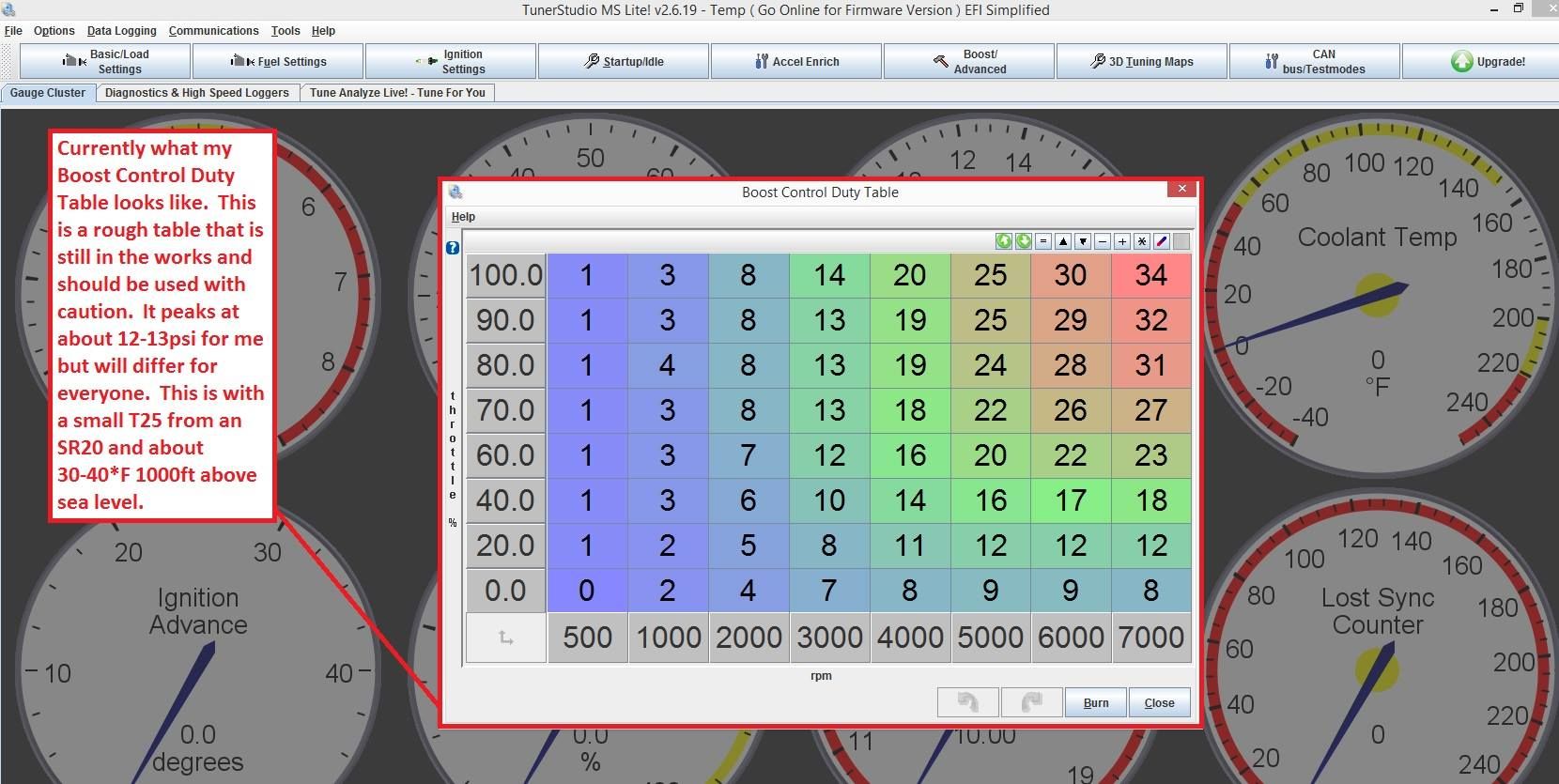
Task: Click the Boost Control Duty Table window icon
Action: pos(456,192)
